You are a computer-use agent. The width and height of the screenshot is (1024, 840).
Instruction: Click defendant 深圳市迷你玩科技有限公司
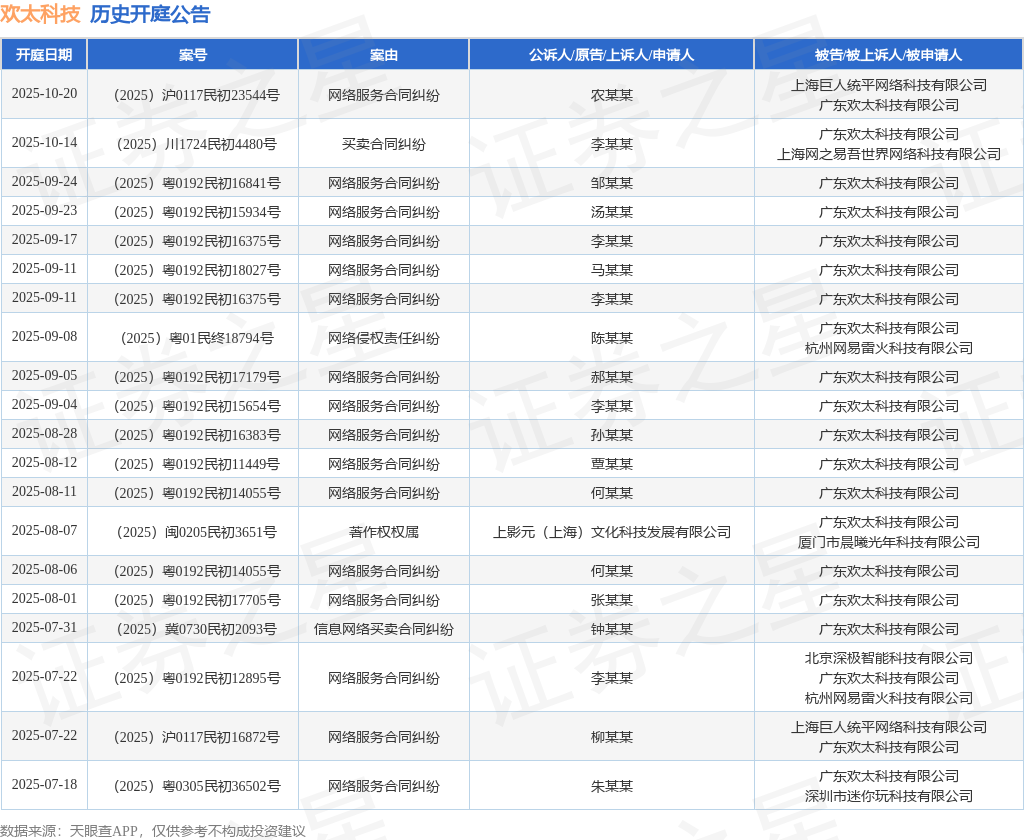pyautogui.click(x=888, y=796)
